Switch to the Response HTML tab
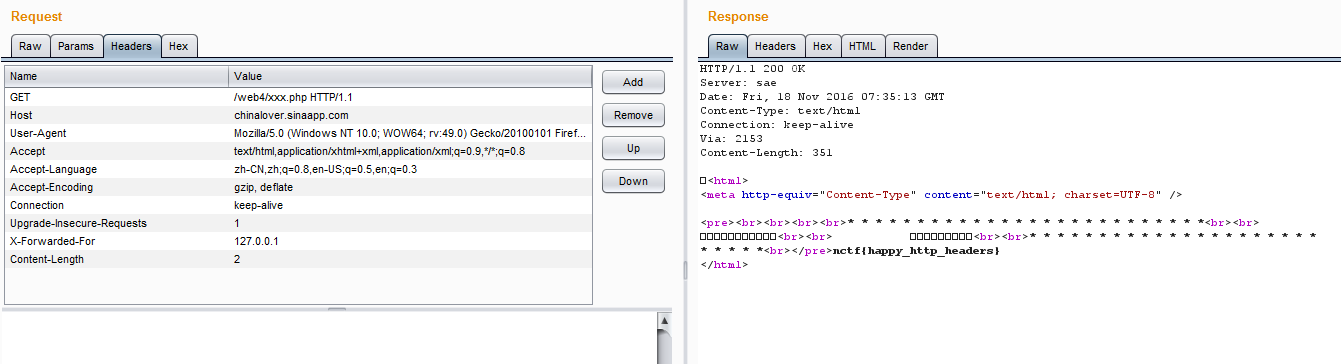This screenshot has width=1341, height=364. [862, 46]
